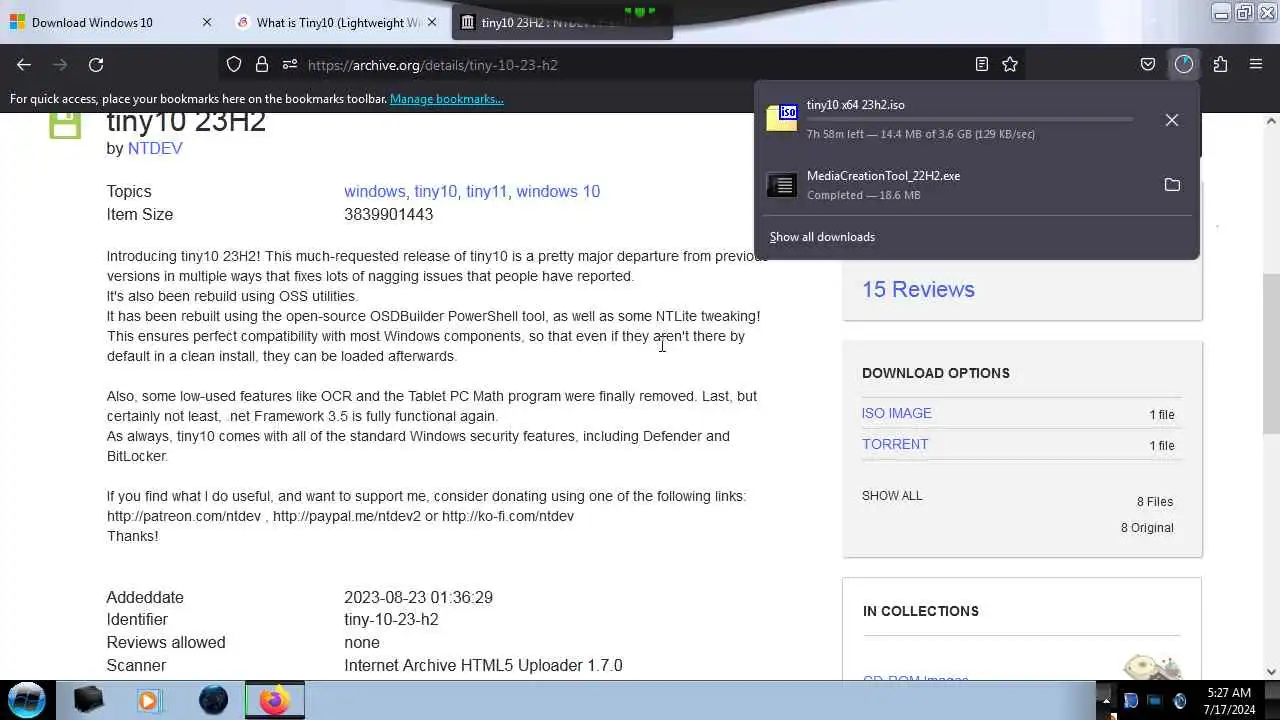
Task: Open NTDEV author link
Action: [155, 148]
